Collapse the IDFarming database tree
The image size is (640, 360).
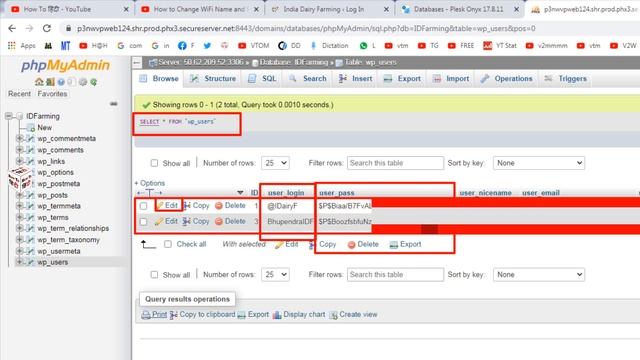9,116
